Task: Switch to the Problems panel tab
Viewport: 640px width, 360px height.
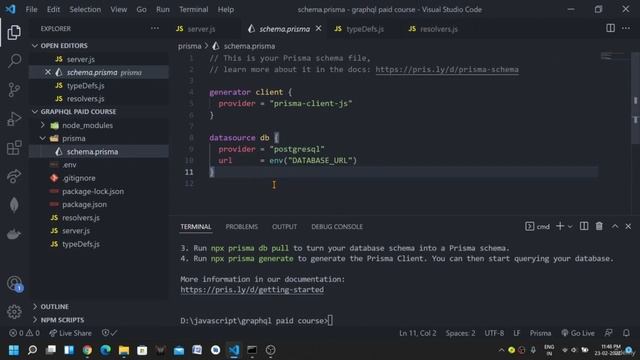Action: 241,227
